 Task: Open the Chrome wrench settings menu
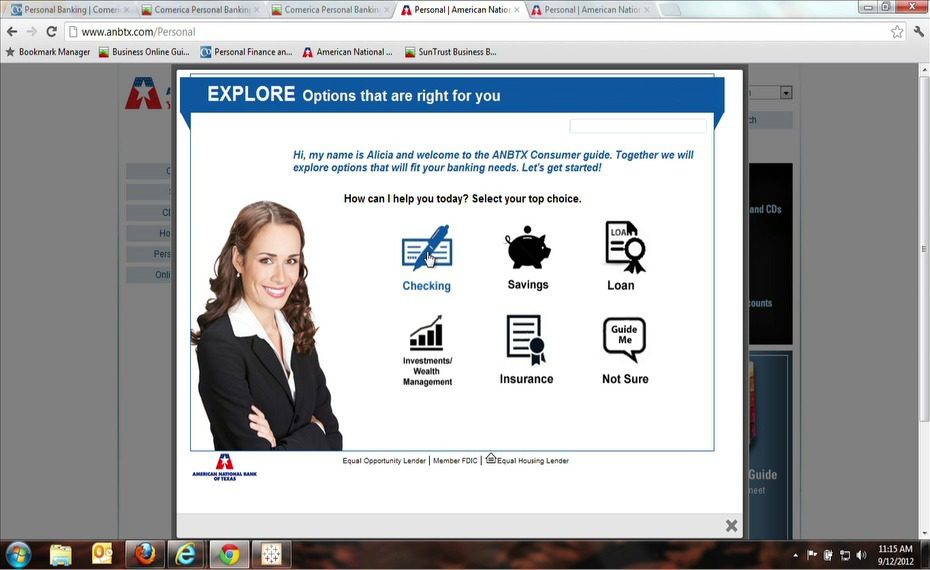click(x=919, y=32)
